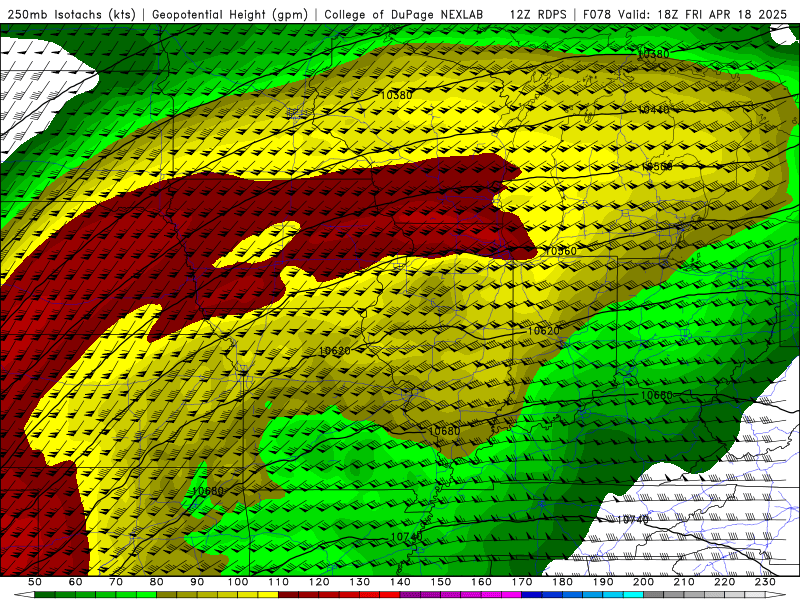Click the bright red swatch just before 140
Viewport: 800px width, 600px height.
(390, 595)
